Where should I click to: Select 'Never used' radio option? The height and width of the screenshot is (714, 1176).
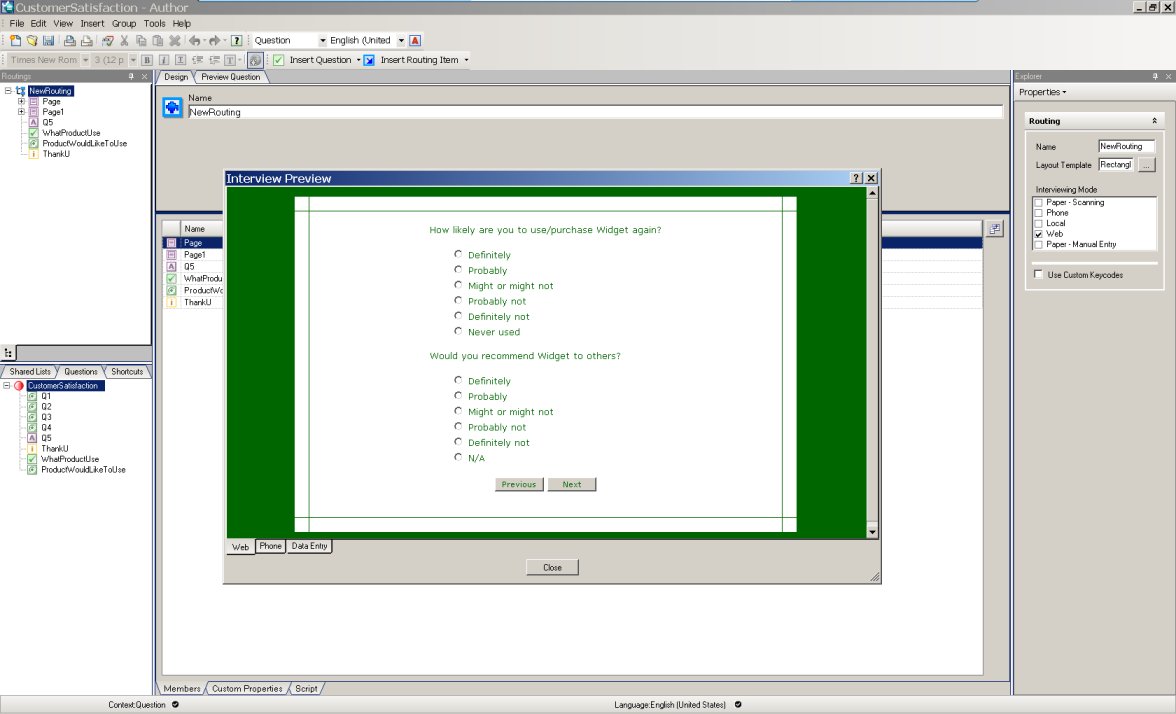[x=458, y=331]
